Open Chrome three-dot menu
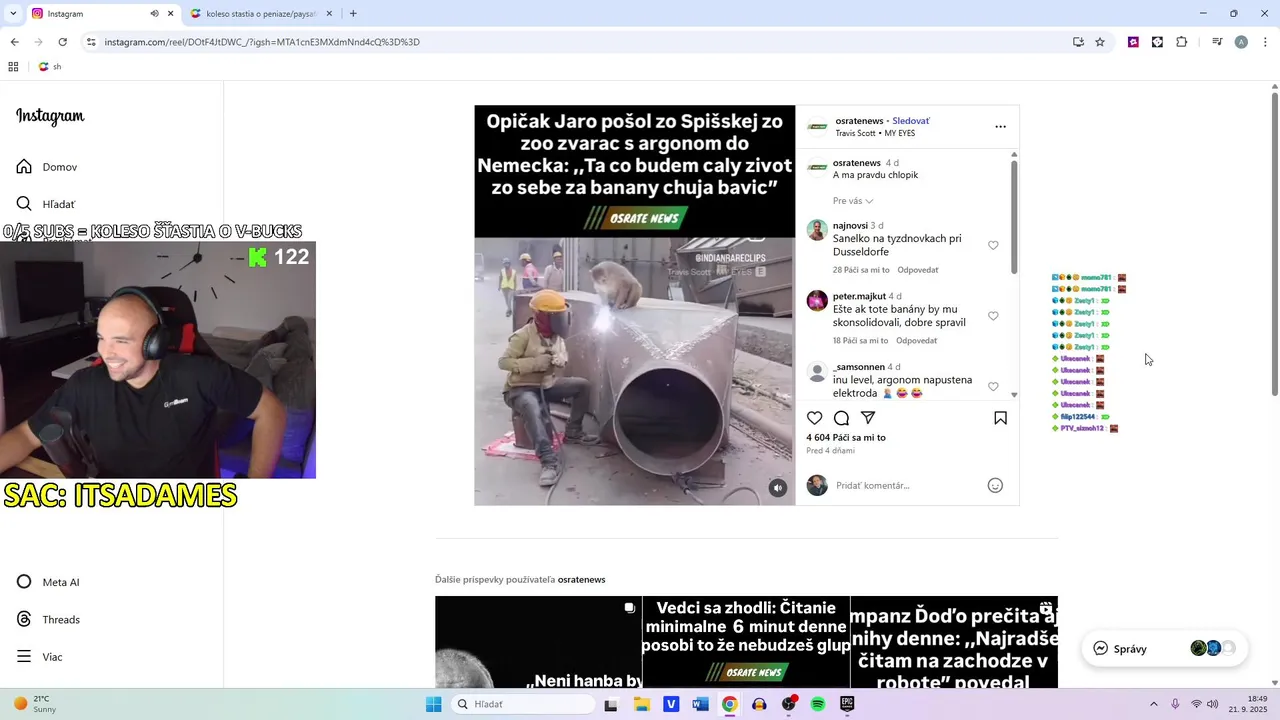This screenshot has height=720, width=1280. click(x=1266, y=42)
